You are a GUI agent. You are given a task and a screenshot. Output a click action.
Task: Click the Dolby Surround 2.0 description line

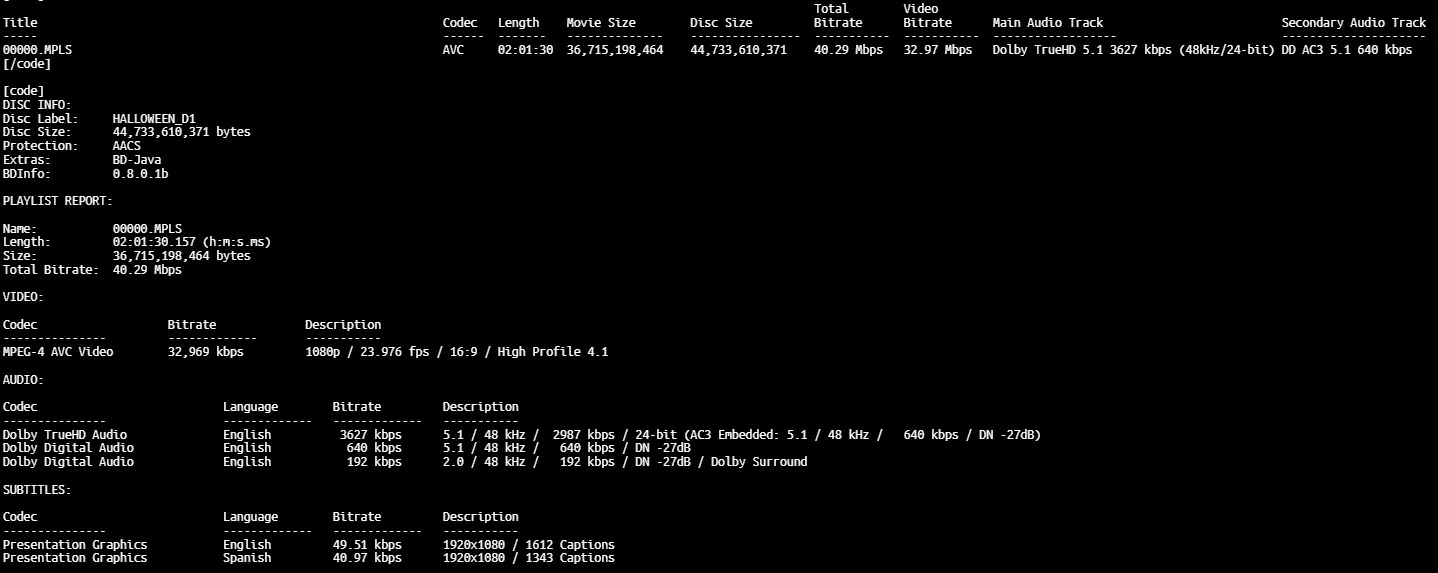click(625, 462)
